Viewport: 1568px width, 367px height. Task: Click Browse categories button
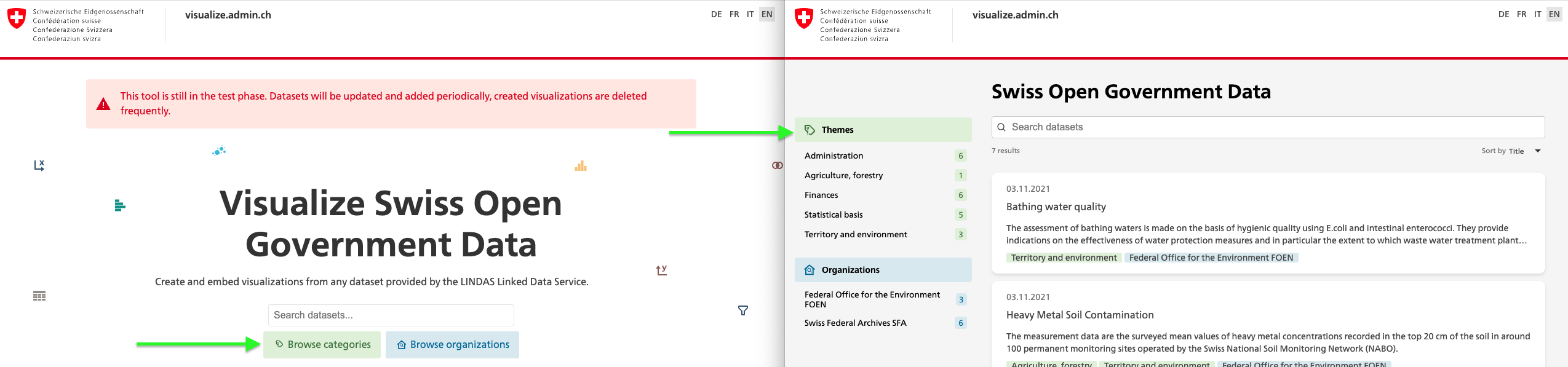322,345
